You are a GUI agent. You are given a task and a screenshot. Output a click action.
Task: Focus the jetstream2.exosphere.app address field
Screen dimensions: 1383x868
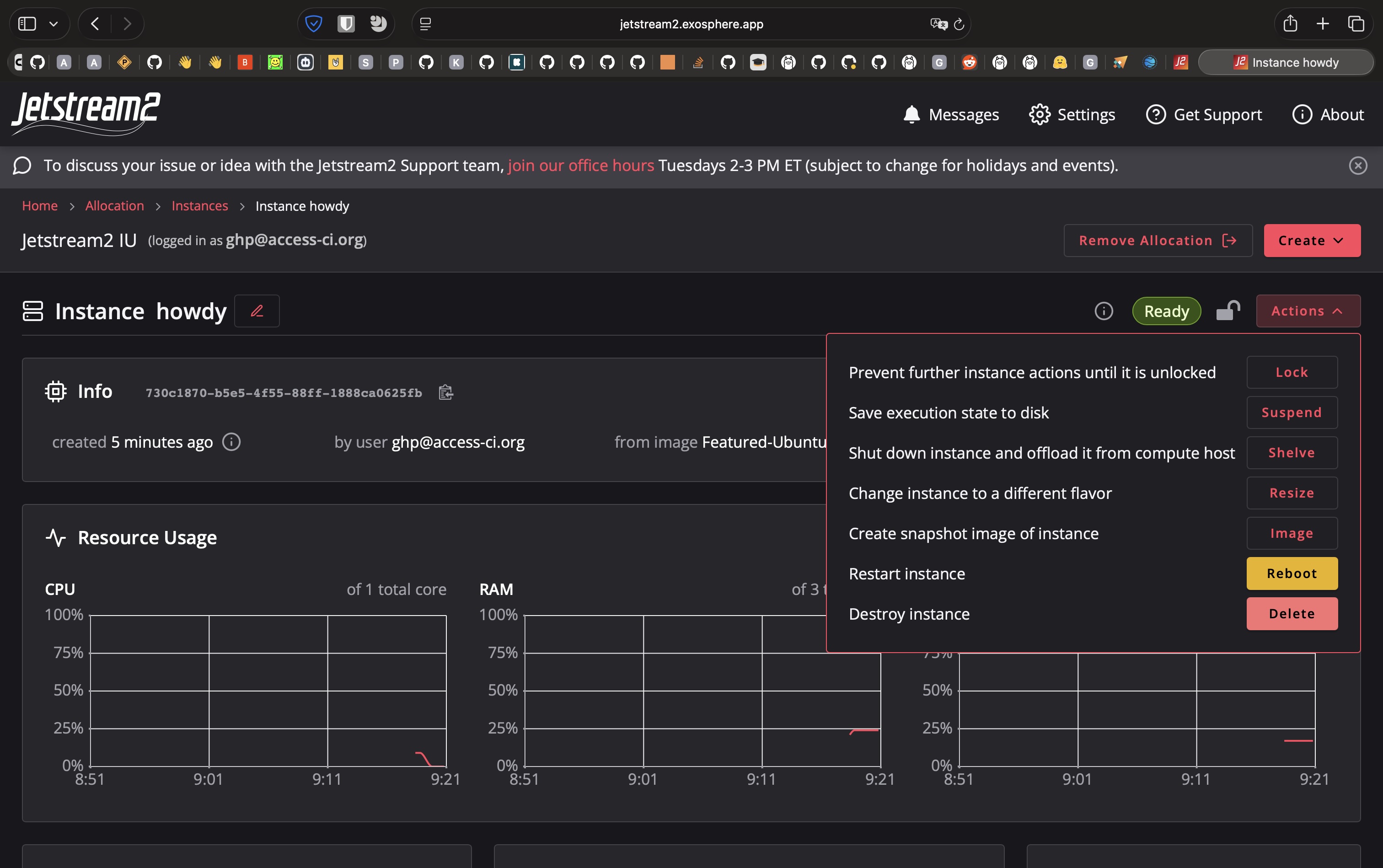[x=691, y=23]
